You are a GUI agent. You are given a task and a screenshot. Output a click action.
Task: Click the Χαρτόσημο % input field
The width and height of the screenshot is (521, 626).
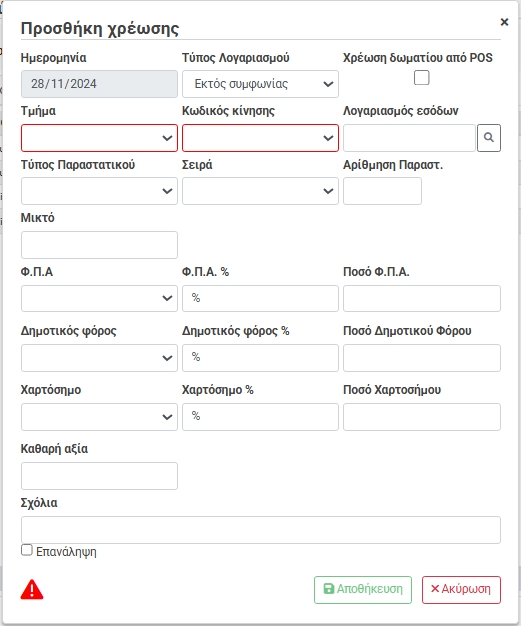click(260, 417)
